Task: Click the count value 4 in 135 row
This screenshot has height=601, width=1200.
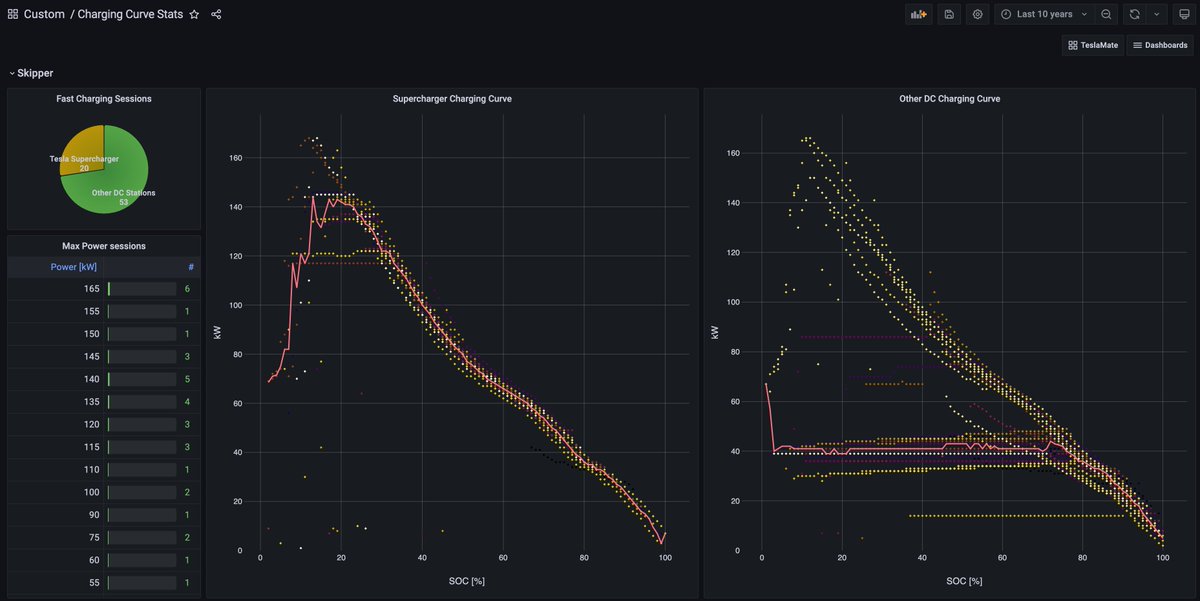Action: pyautogui.click(x=187, y=402)
